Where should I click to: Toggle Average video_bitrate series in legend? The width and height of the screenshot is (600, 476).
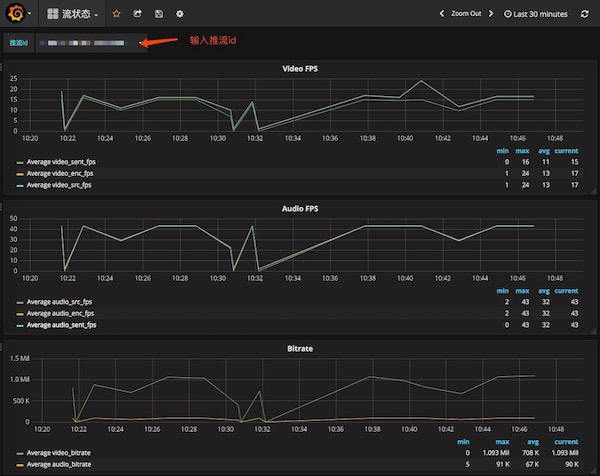click(x=59, y=453)
